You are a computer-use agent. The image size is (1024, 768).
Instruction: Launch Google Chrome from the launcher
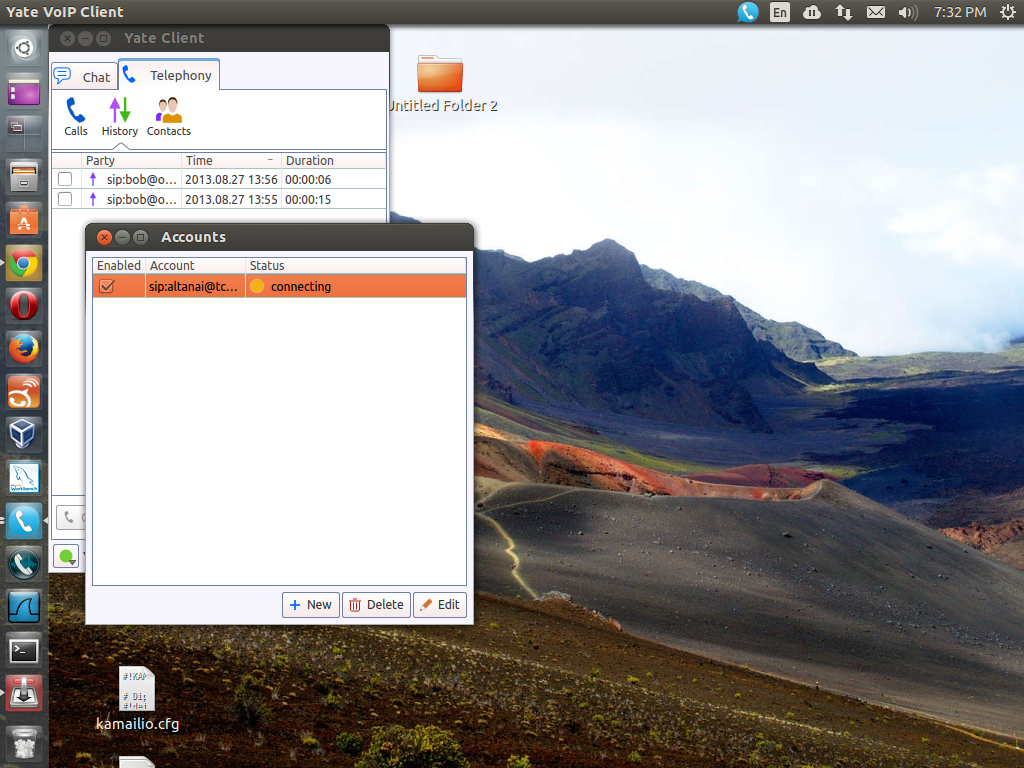pos(23,262)
